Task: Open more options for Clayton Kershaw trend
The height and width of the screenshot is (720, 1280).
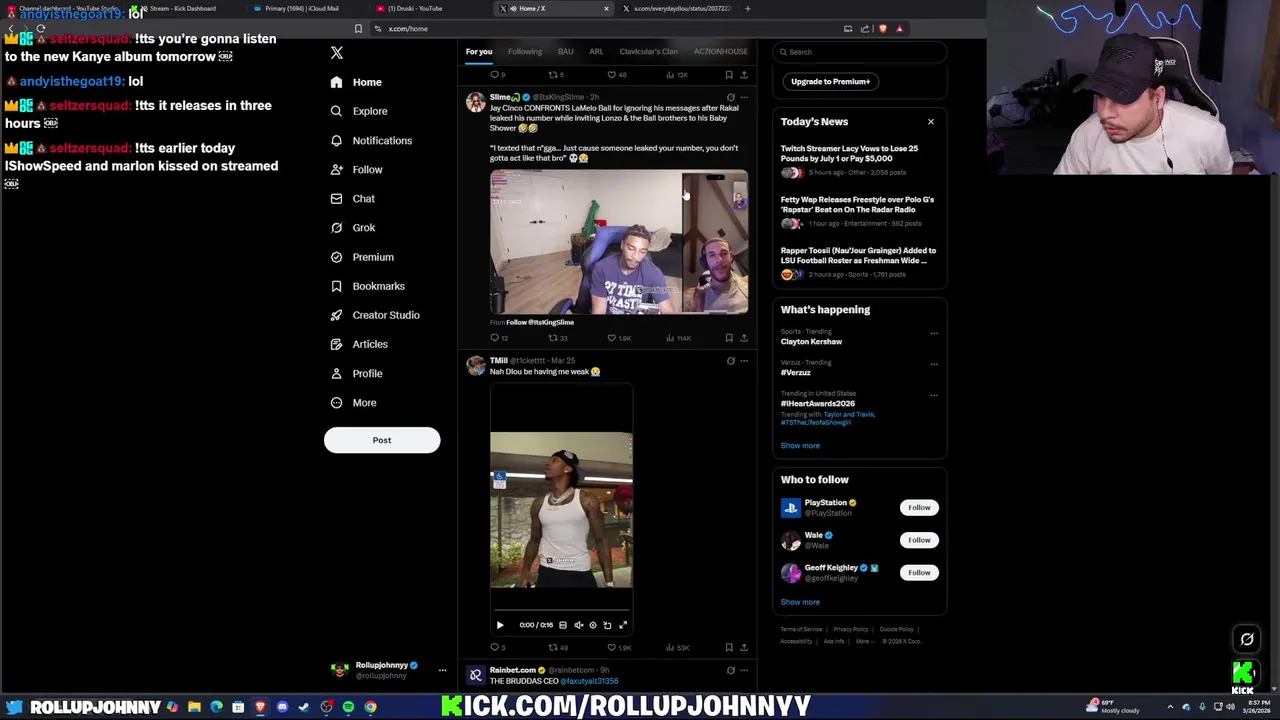Action: click(934, 333)
